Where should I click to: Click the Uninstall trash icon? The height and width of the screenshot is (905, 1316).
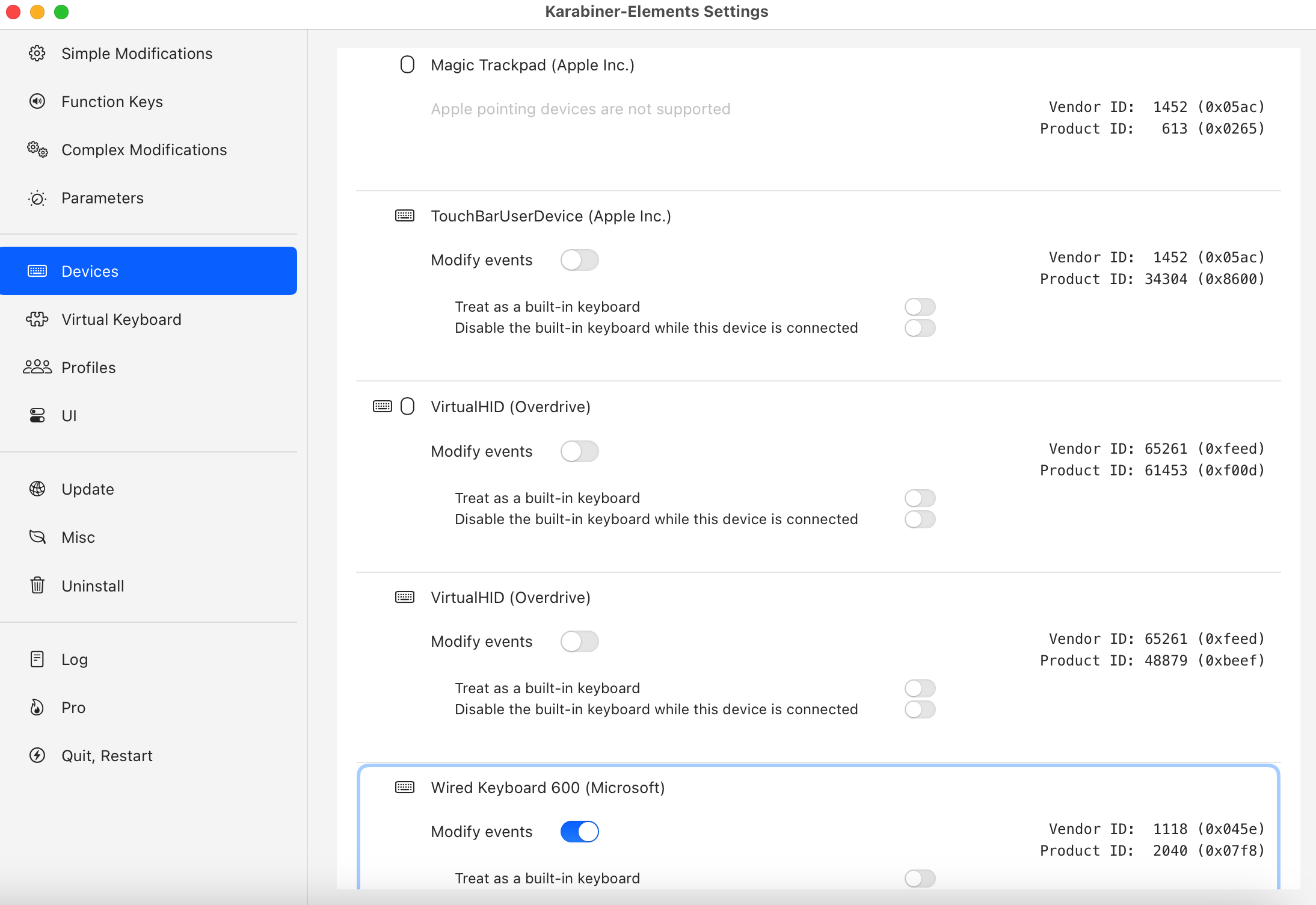[37, 585]
